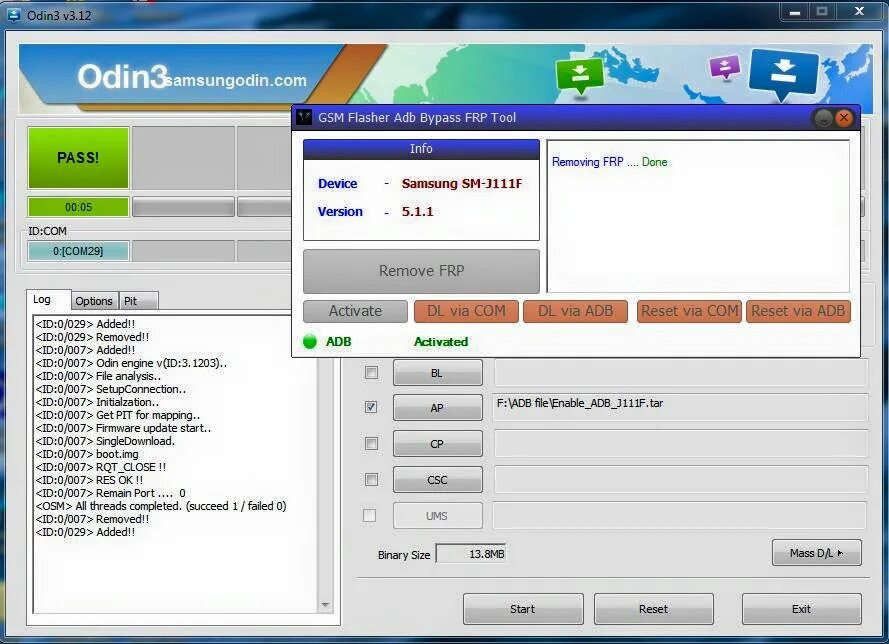Viewport: 889px width, 644px height.
Task: Click the DL via COM button
Action: (466, 311)
